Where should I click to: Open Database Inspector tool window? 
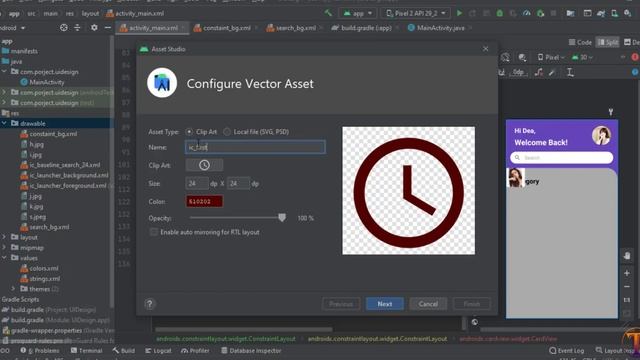[x=251, y=351]
